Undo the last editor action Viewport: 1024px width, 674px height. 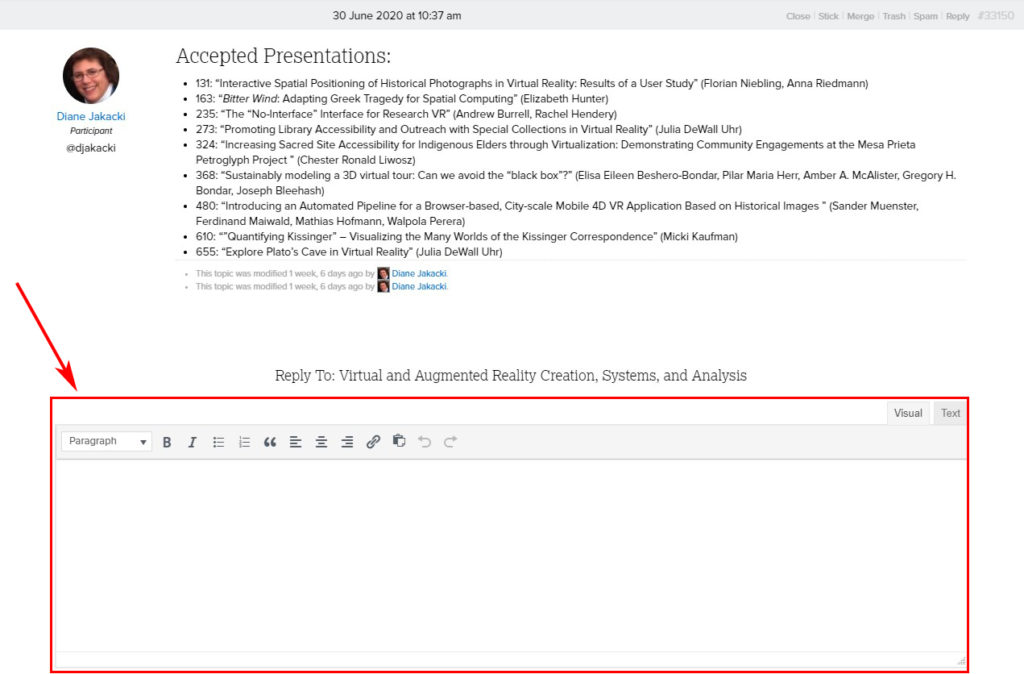[425, 441]
